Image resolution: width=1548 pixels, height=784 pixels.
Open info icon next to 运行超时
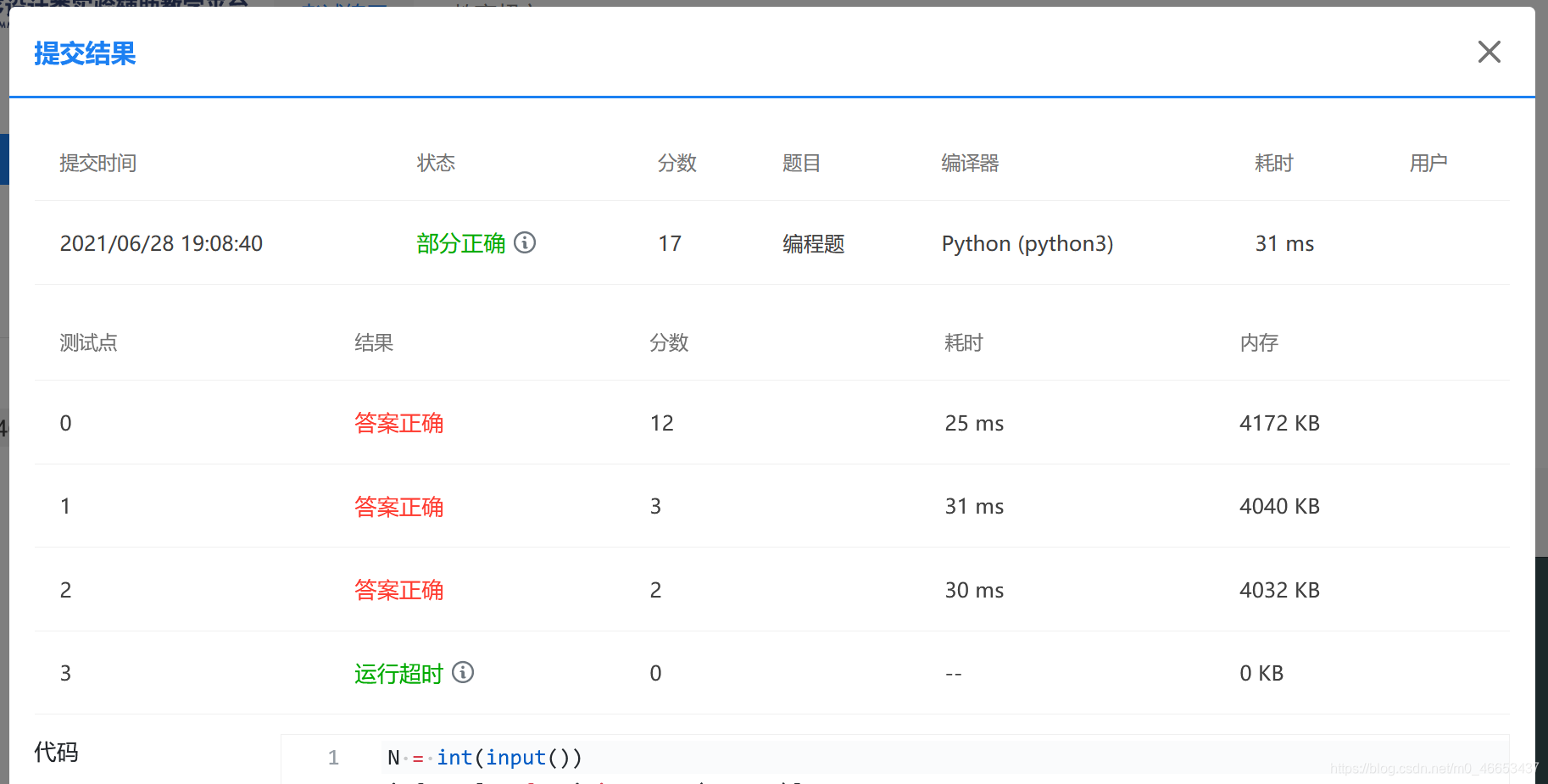[x=463, y=672]
